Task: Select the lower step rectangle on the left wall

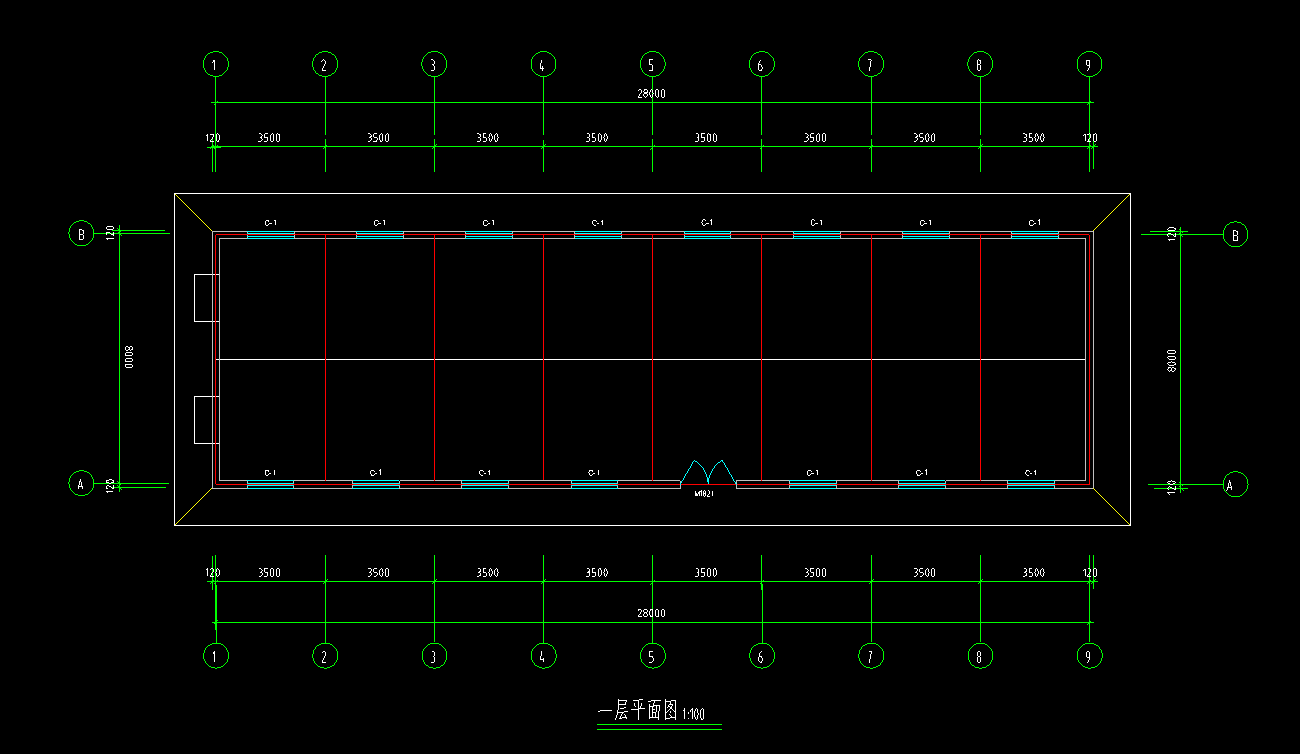Action: 206,420
